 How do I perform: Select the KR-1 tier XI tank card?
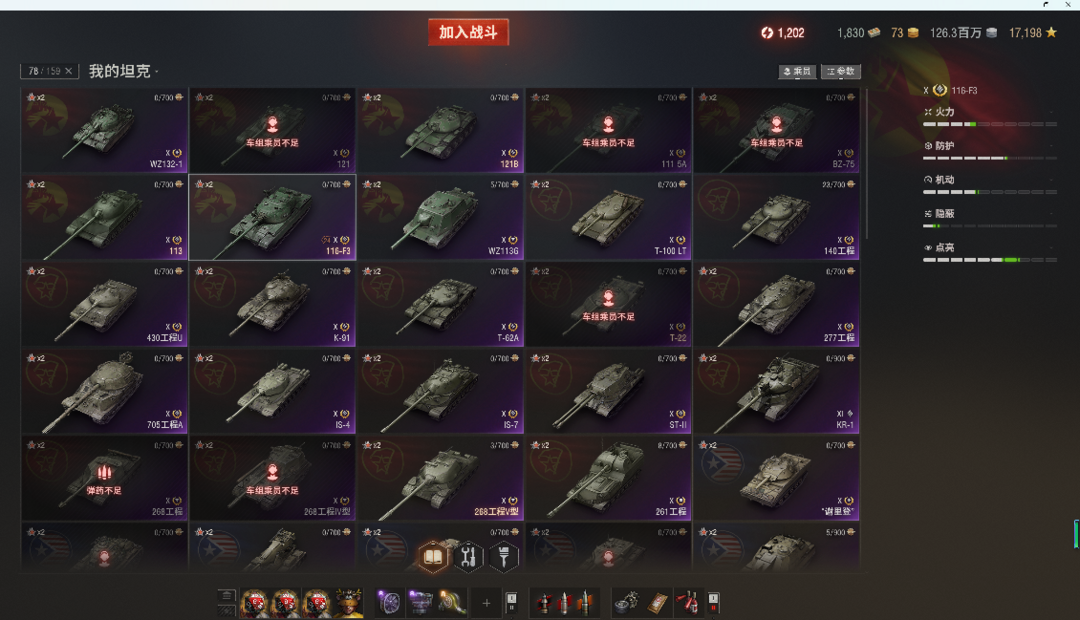coord(776,391)
